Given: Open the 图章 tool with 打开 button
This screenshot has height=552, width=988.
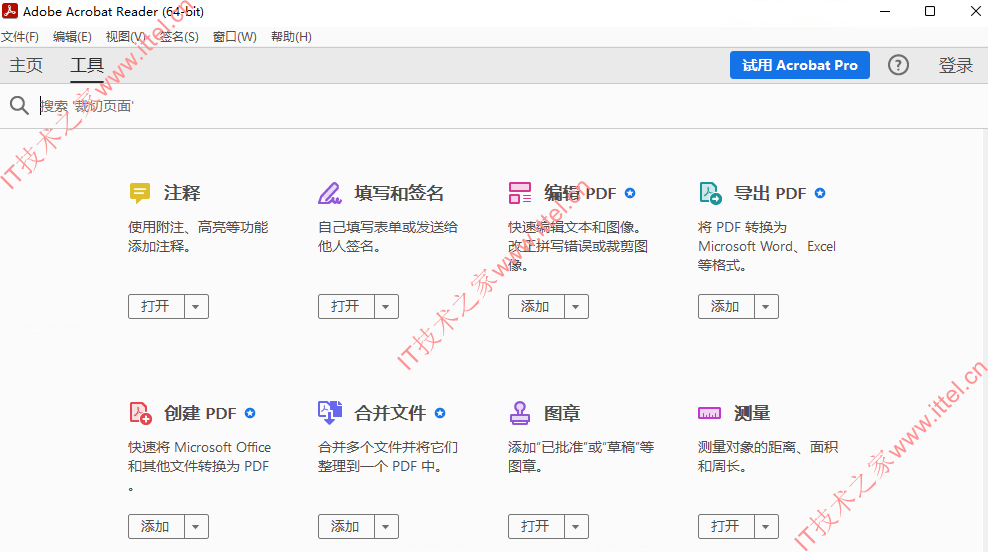Looking at the screenshot, I should (x=536, y=527).
